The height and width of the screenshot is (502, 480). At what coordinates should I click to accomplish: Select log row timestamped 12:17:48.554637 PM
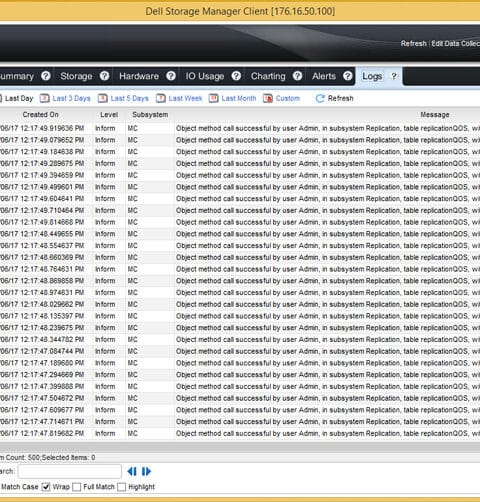[240, 246]
